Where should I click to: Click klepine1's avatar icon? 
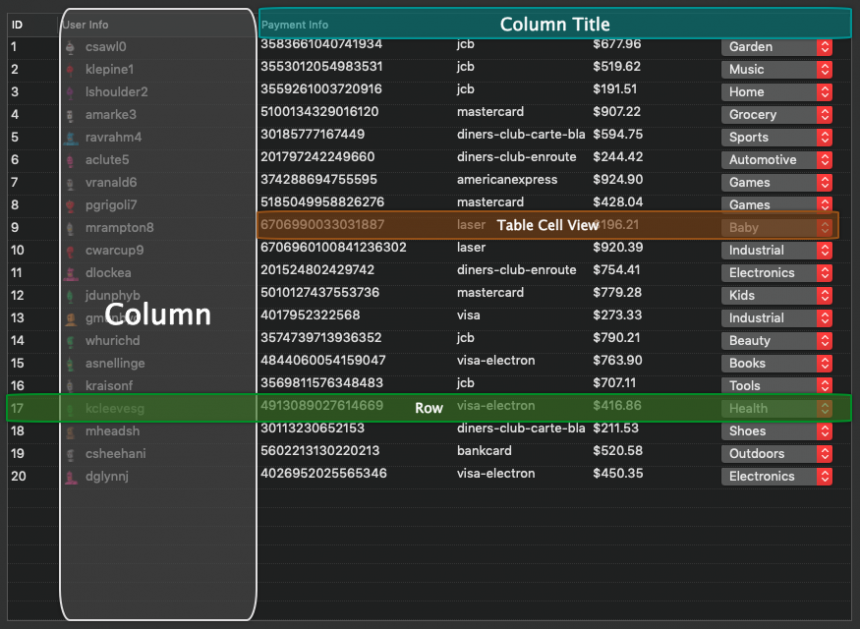coord(69,70)
